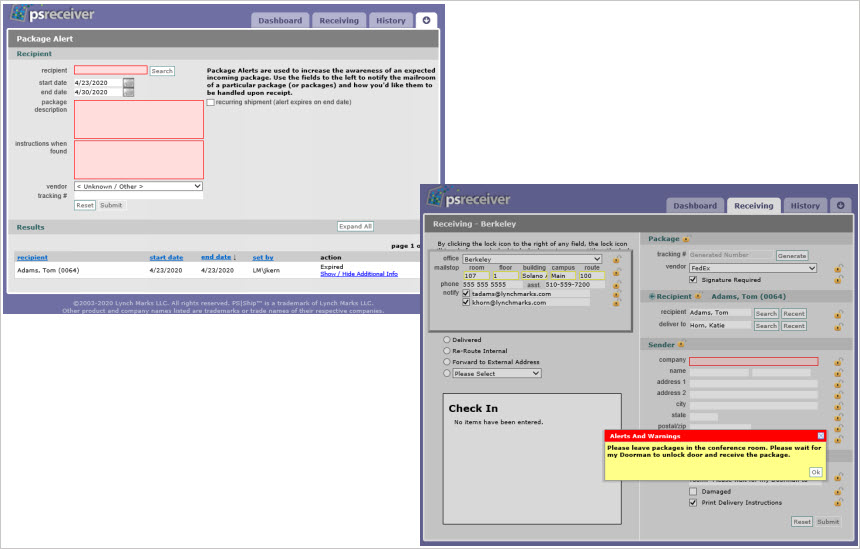Select the radio button beside Please Select dropdown

click(x=446, y=373)
